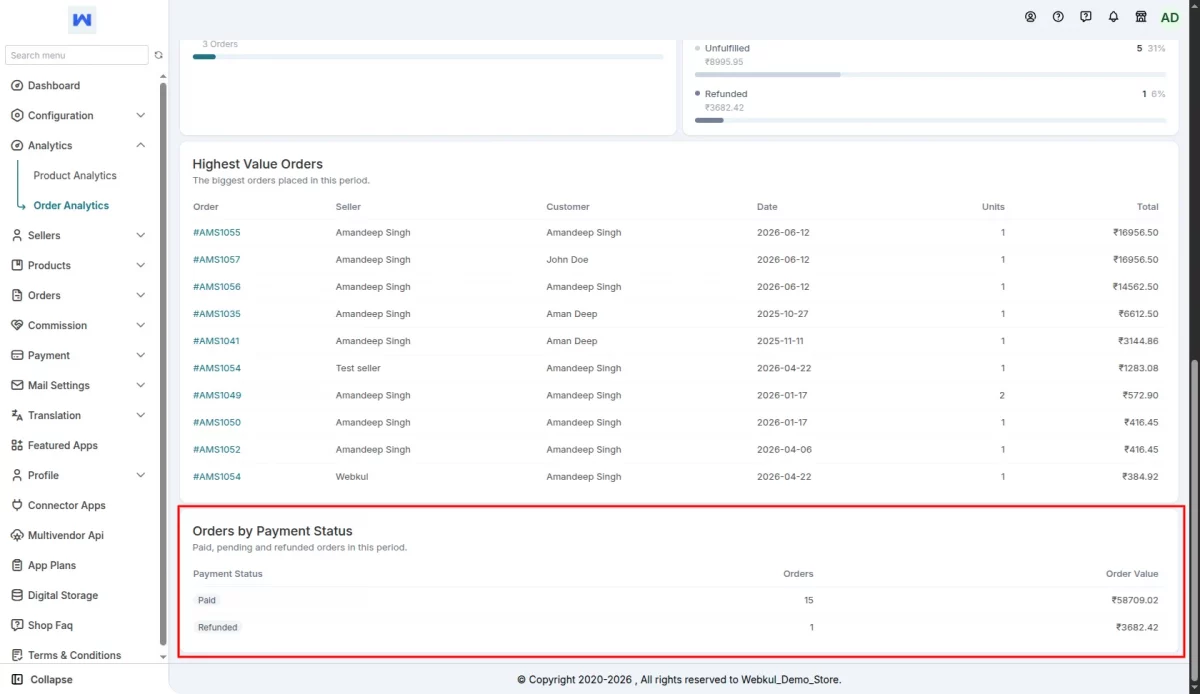The width and height of the screenshot is (1200, 694).
Task: Click customer name John Doe
Action: pos(567,260)
